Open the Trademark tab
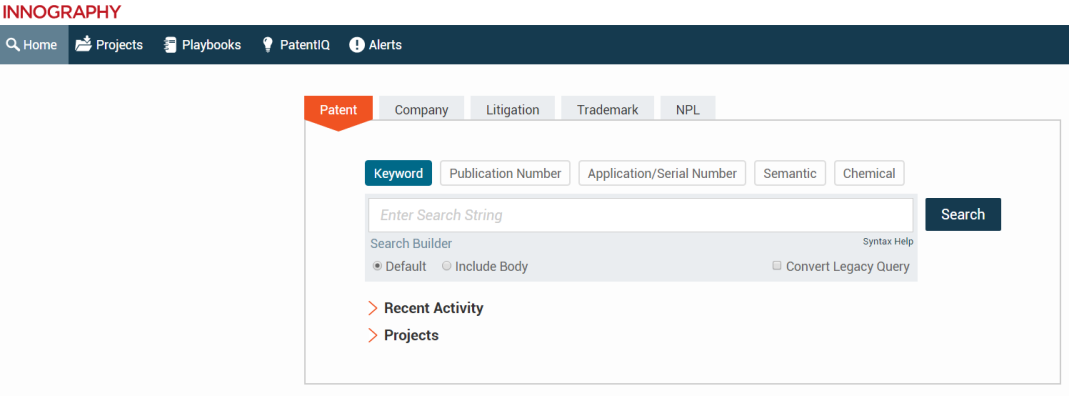The height and width of the screenshot is (396, 1069). 607,109
